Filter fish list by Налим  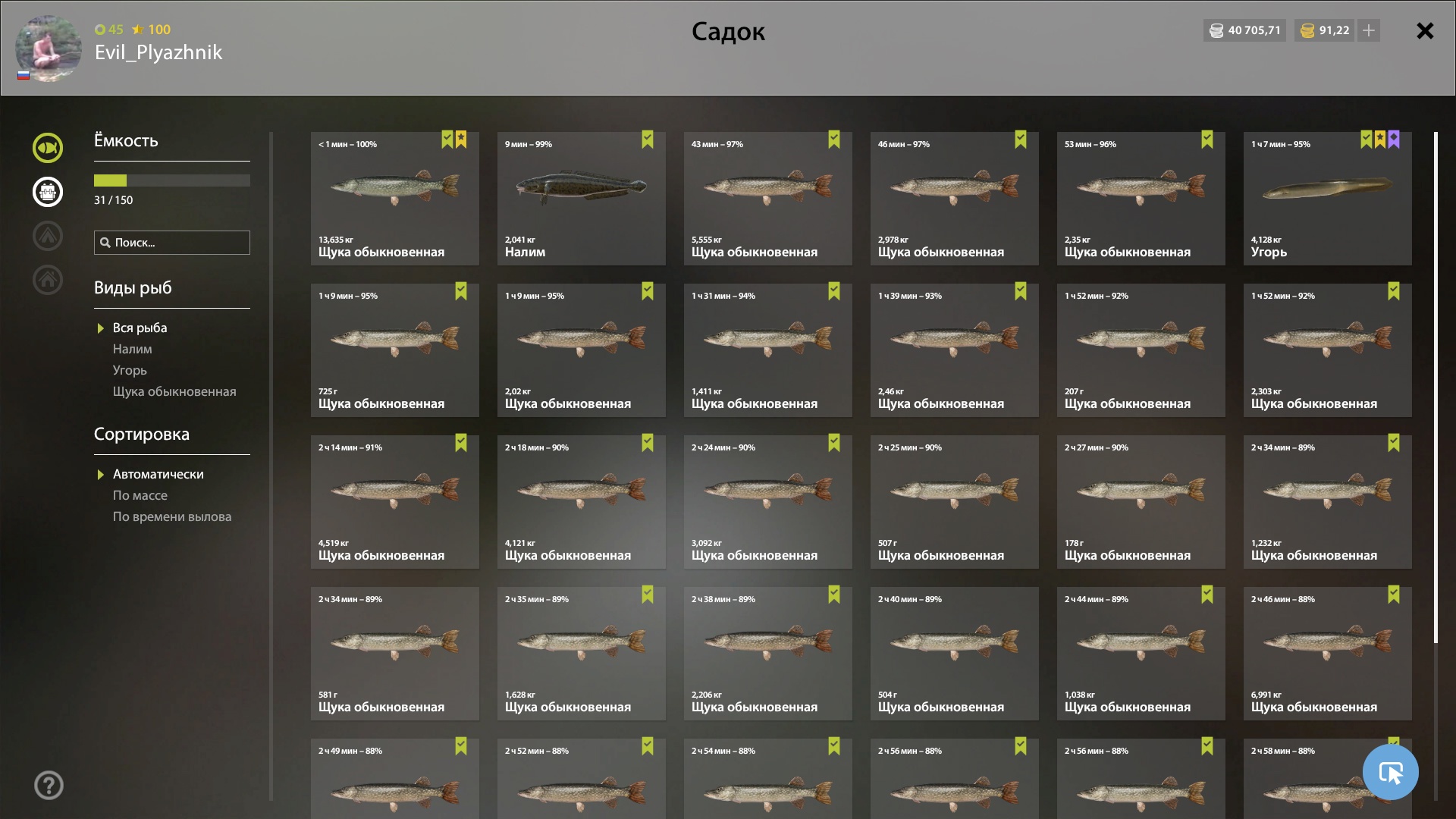[x=133, y=349]
